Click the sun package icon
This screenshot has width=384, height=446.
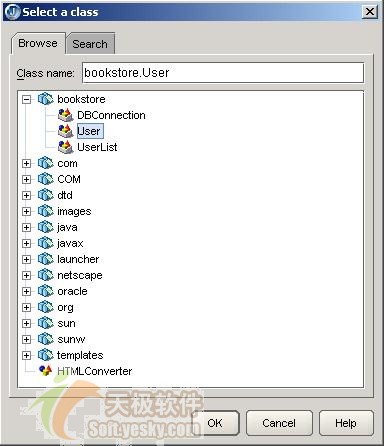tap(45, 323)
